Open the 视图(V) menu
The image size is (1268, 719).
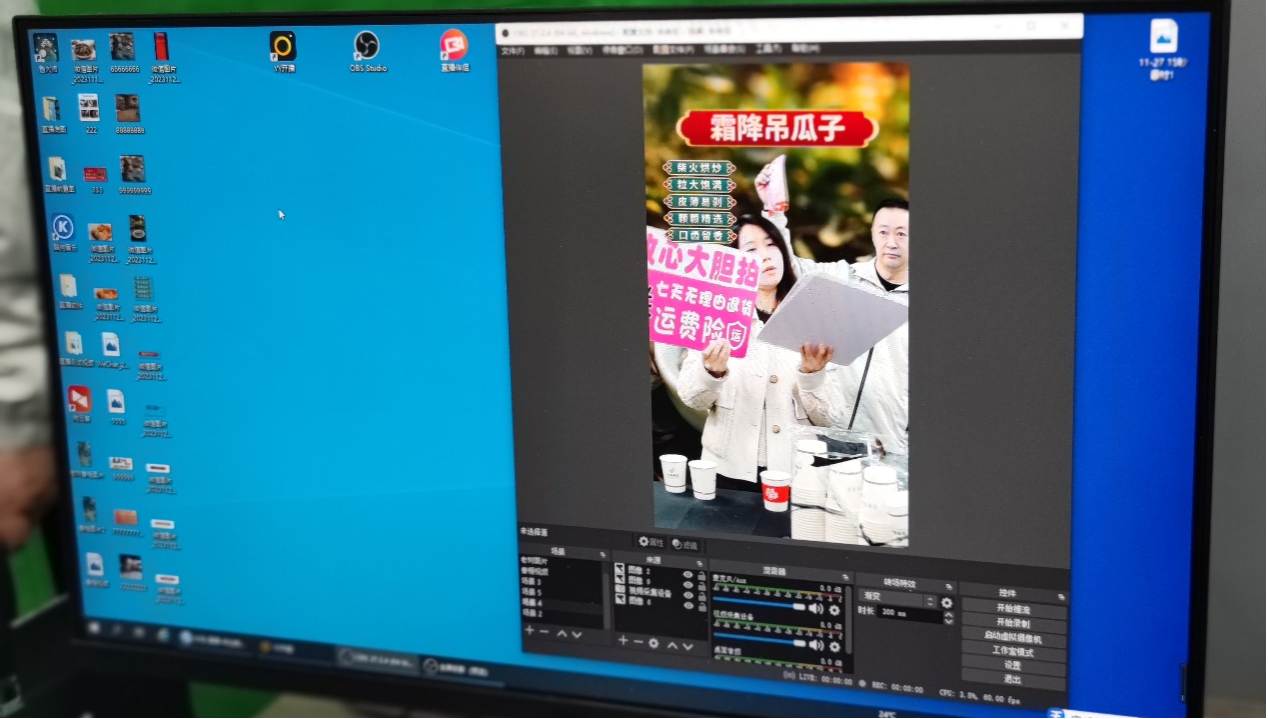(578, 50)
